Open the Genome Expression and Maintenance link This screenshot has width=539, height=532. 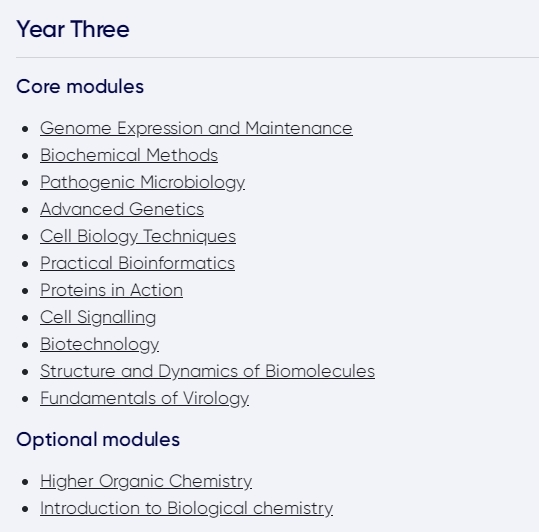(196, 129)
